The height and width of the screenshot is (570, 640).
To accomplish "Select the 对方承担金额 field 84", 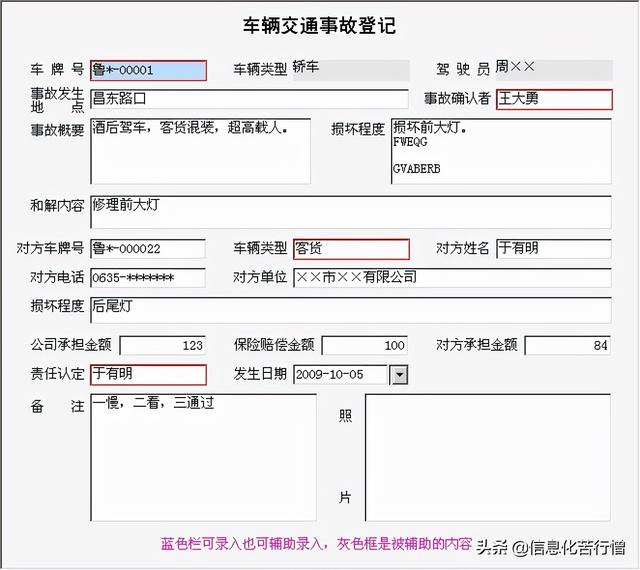I will [x=567, y=345].
